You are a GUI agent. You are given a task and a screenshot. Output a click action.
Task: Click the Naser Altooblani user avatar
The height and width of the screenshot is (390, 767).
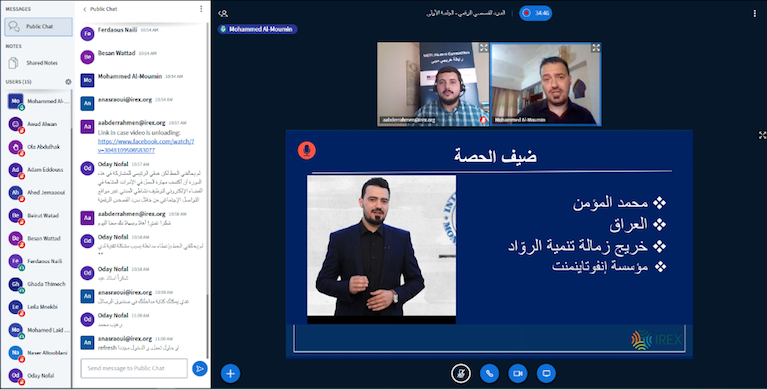pos(16,352)
